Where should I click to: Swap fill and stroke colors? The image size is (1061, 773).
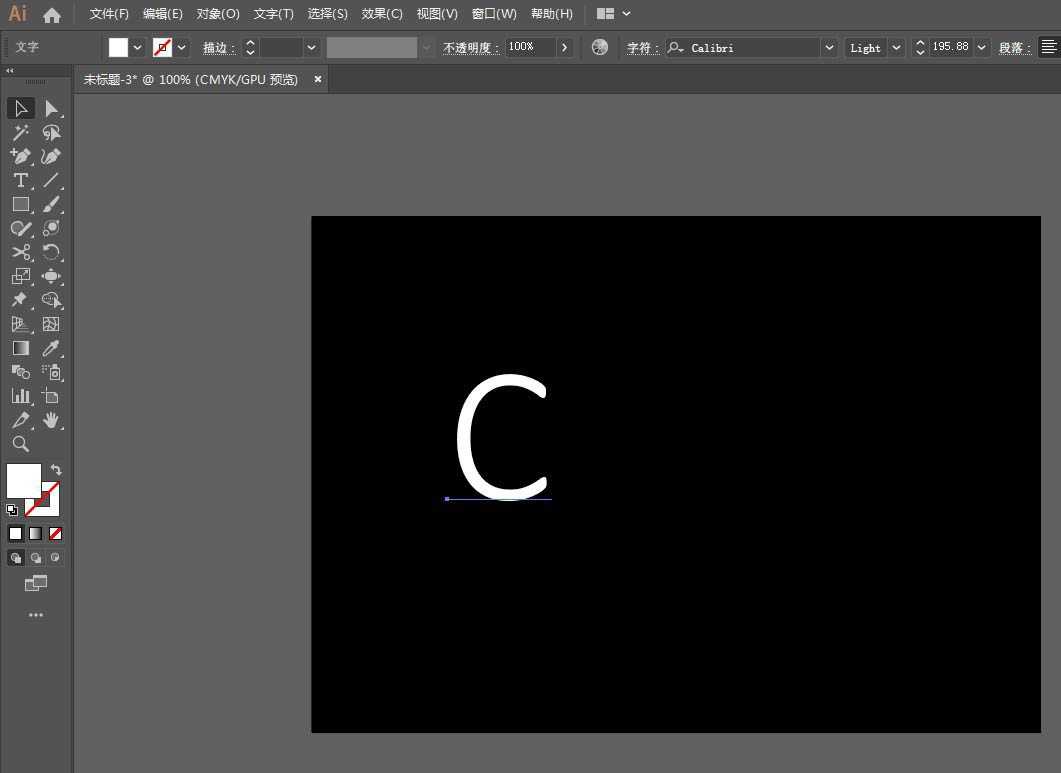click(x=56, y=470)
